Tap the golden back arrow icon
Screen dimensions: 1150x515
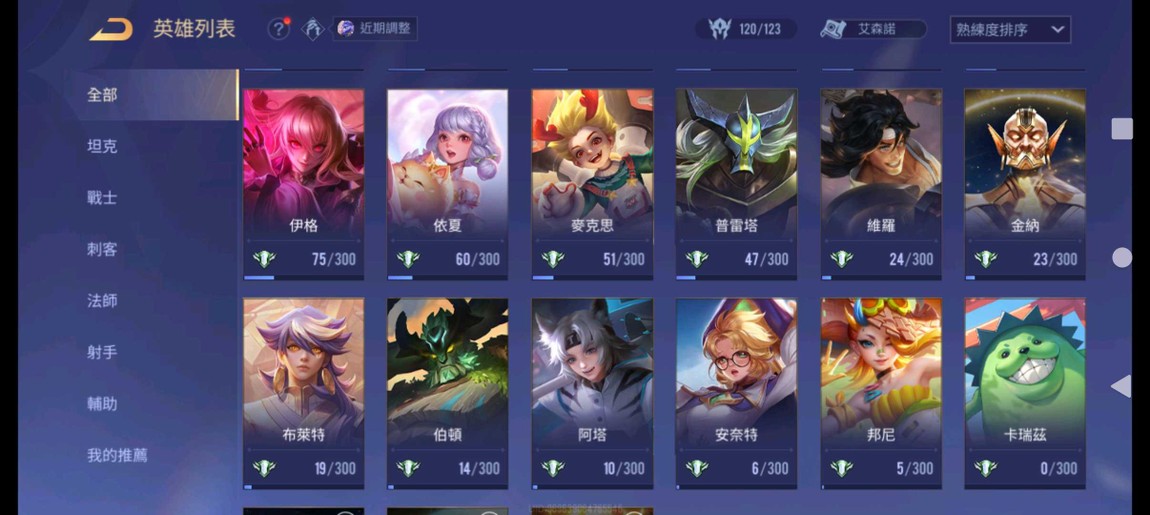click(111, 29)
